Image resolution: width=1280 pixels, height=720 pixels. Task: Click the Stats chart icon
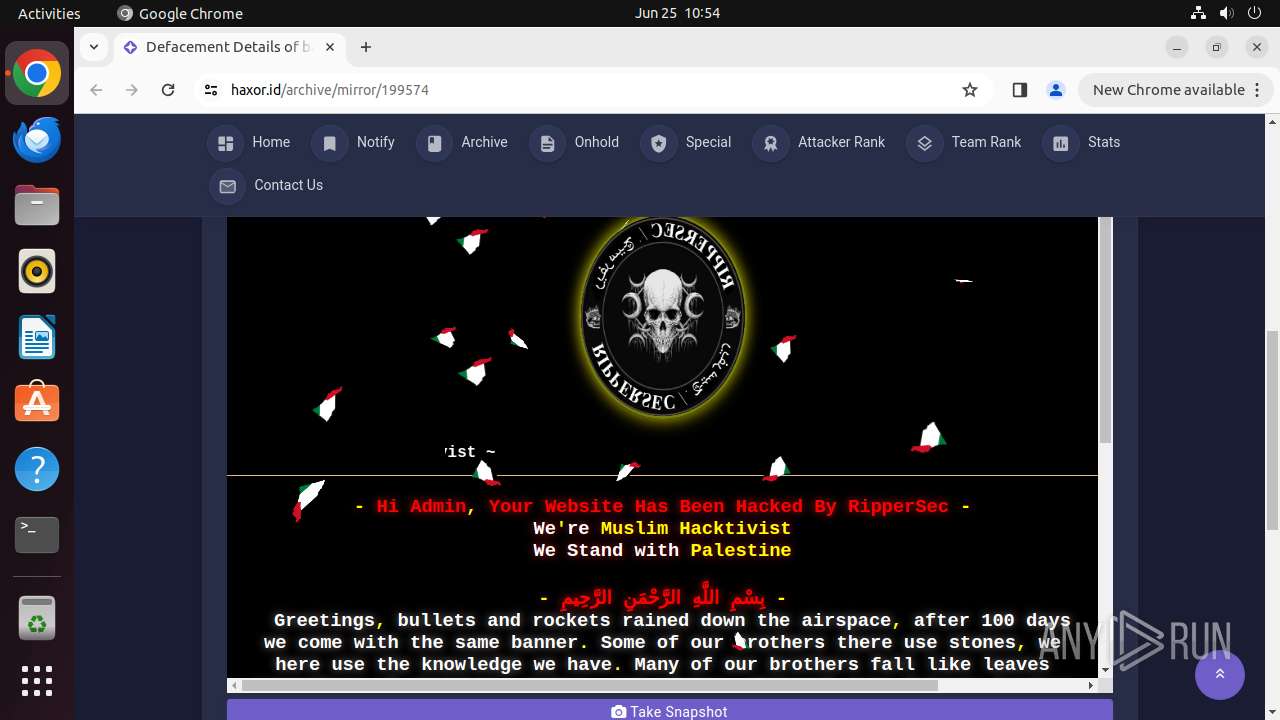[x=1060, y=143]
